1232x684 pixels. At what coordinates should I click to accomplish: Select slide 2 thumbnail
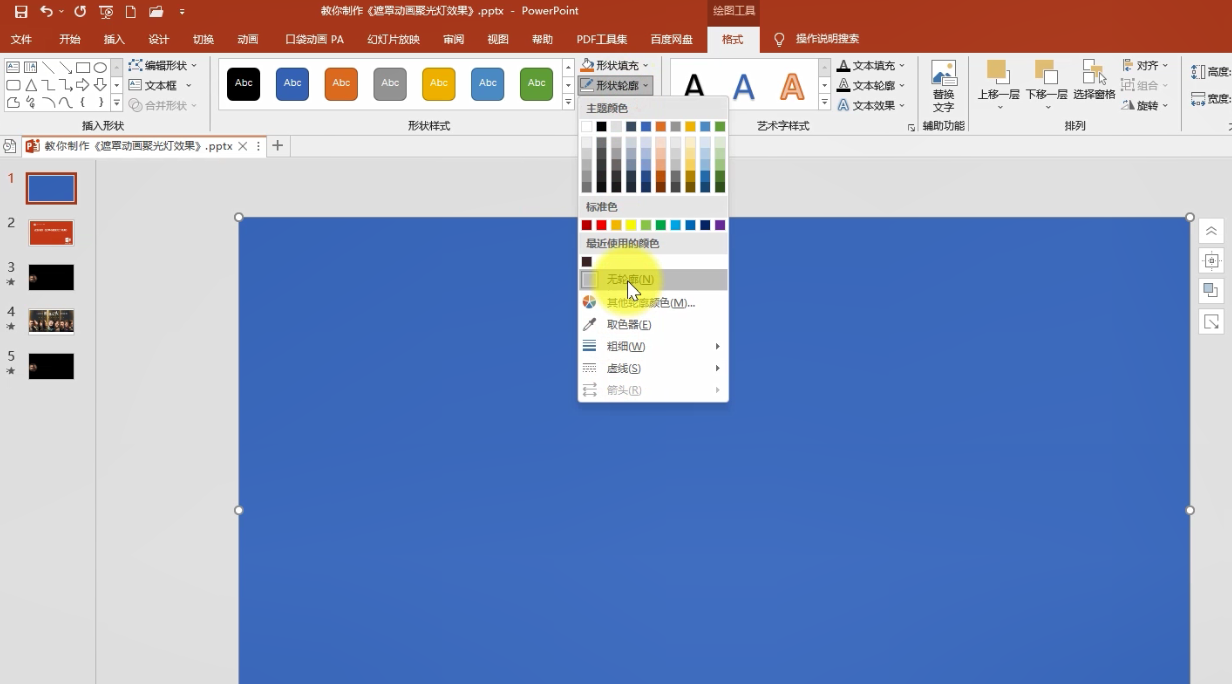click(51, 233)
